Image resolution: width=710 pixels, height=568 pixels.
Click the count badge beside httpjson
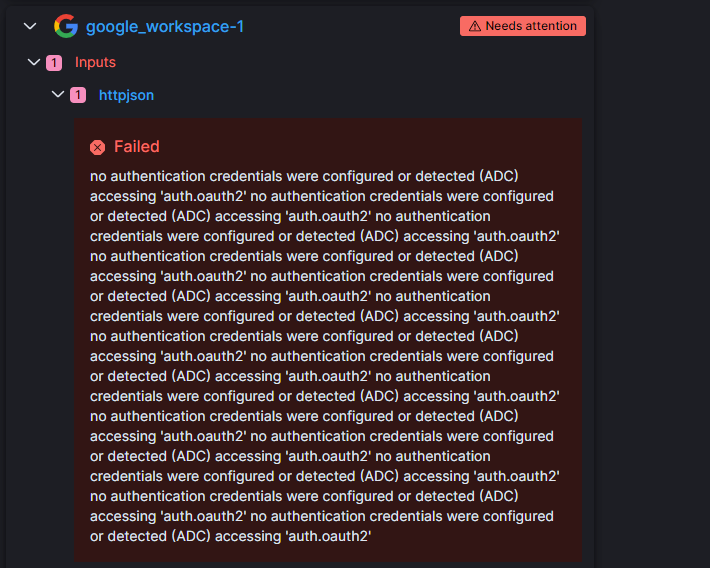pos(78,95)
